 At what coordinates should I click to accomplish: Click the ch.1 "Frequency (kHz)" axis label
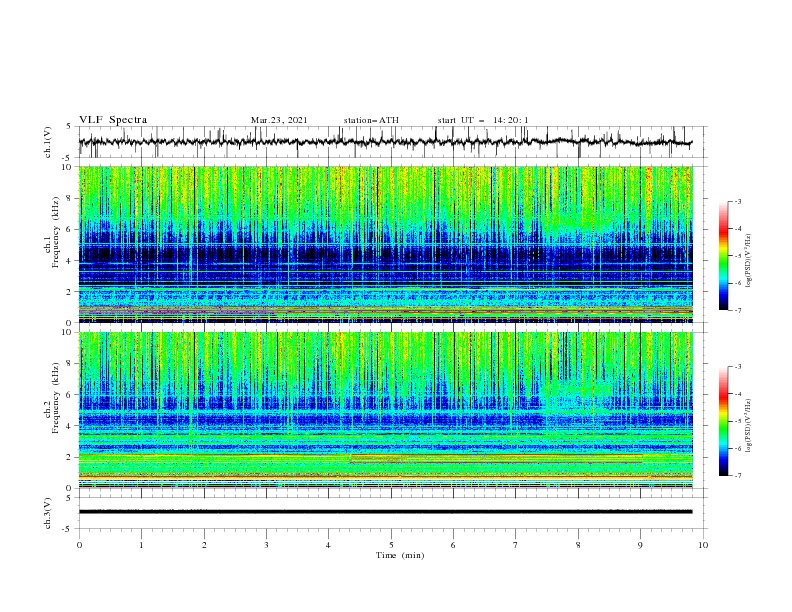pos(56,230)
